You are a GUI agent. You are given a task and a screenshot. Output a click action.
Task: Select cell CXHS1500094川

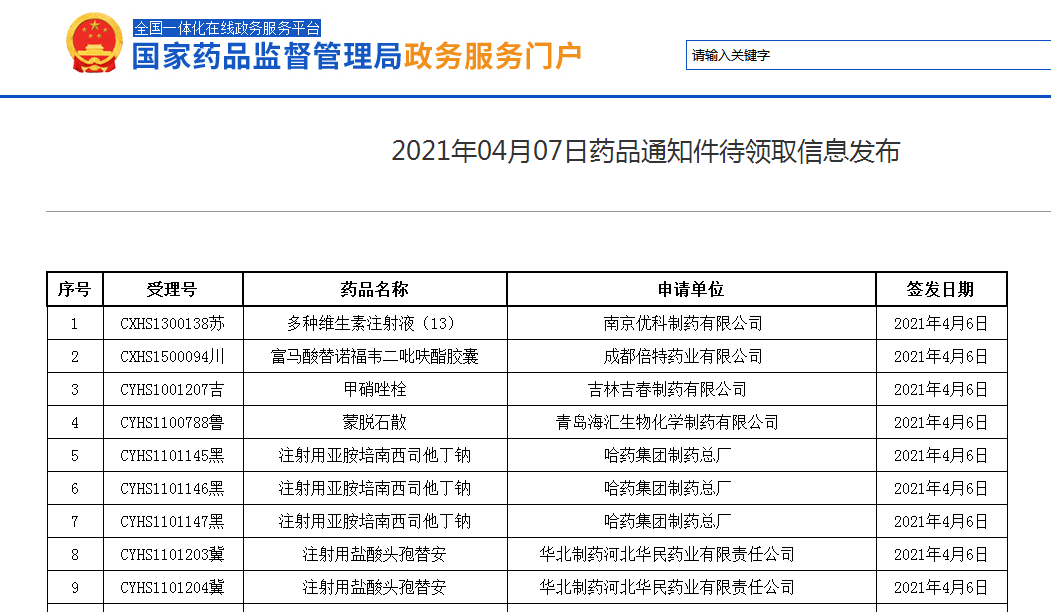pos(172,357)
